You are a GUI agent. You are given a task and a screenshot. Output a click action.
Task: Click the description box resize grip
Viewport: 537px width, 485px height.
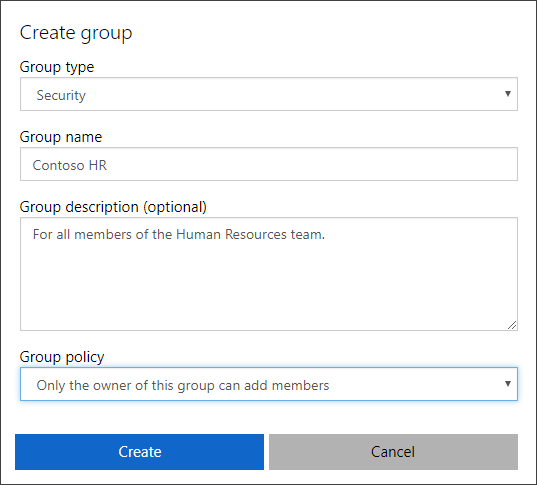512,325
